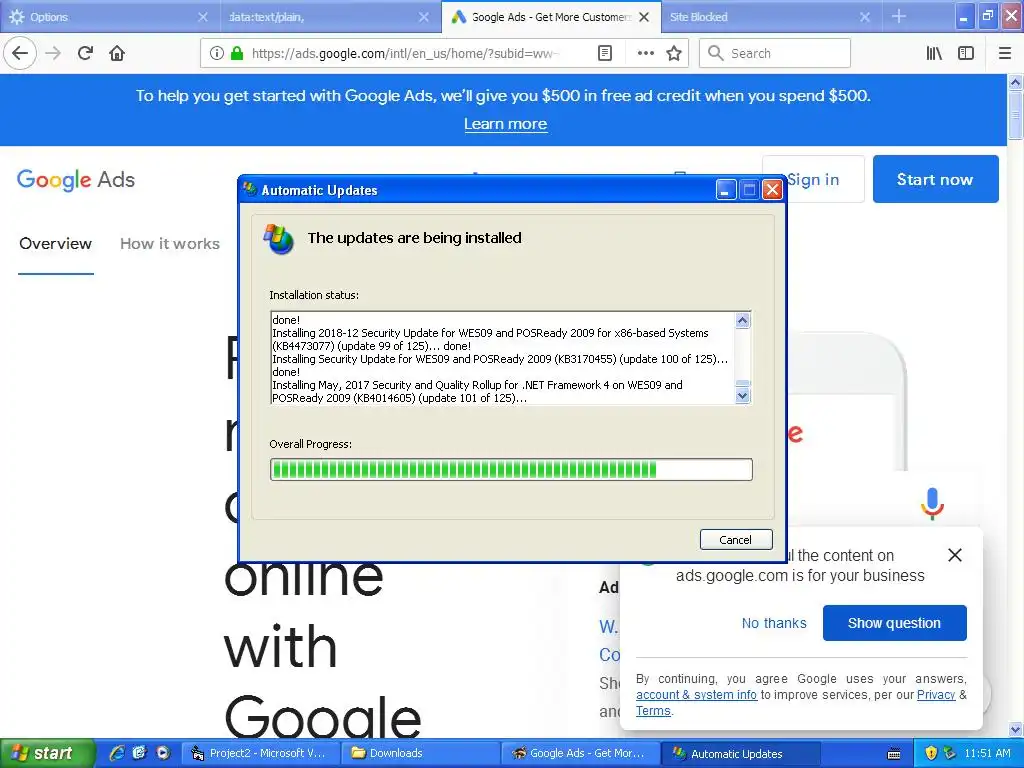Click the Google Ads logo
This screenshot has width=1024, height=768.
[x=76, y=180]
